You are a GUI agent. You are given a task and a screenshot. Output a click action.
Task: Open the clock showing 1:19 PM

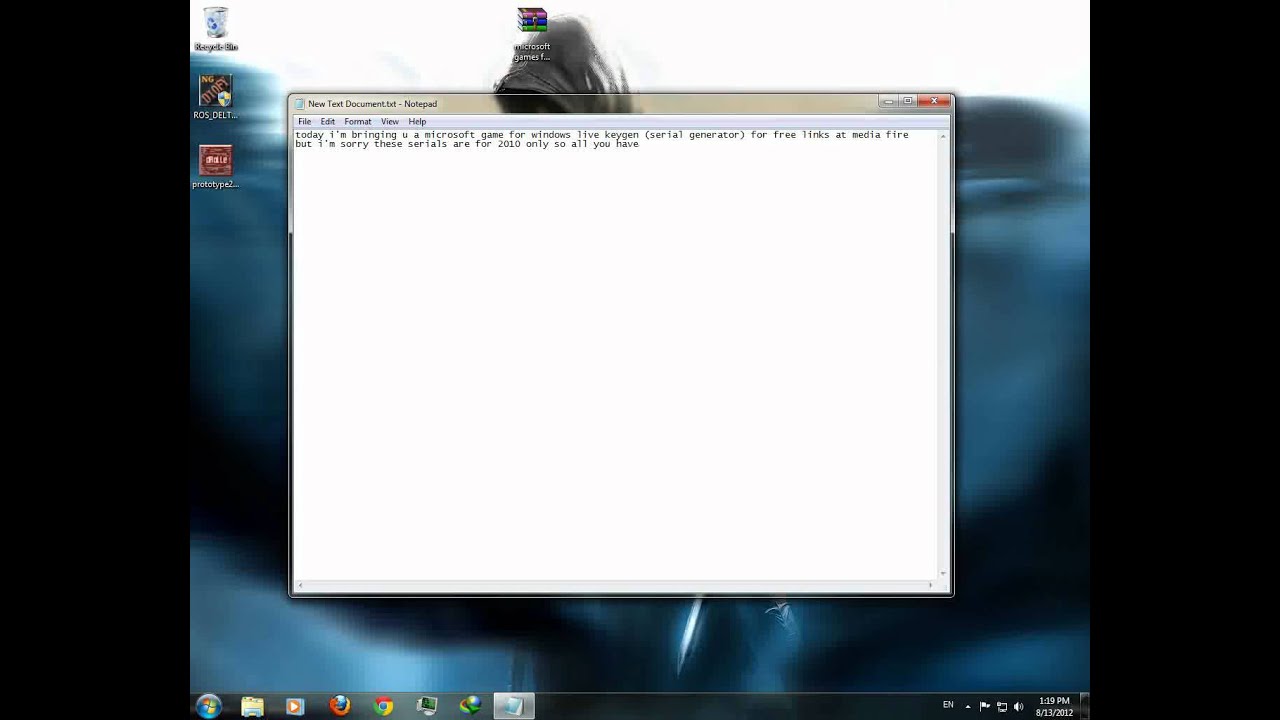1054,706
